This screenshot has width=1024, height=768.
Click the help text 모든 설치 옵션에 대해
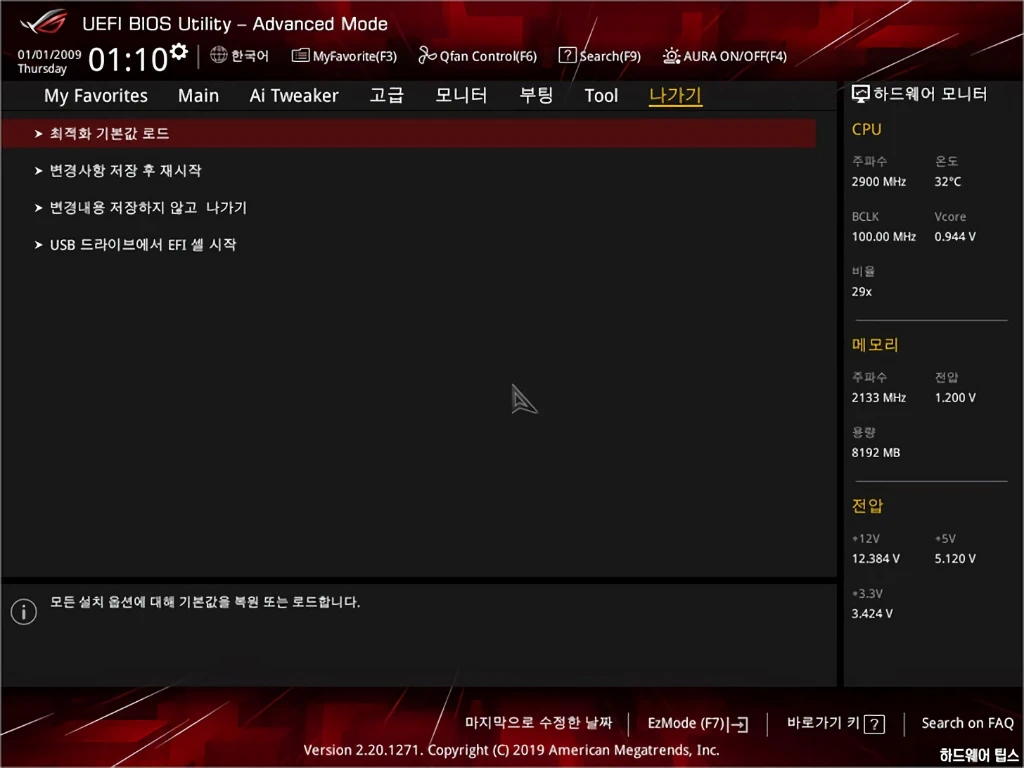point(205,601)
